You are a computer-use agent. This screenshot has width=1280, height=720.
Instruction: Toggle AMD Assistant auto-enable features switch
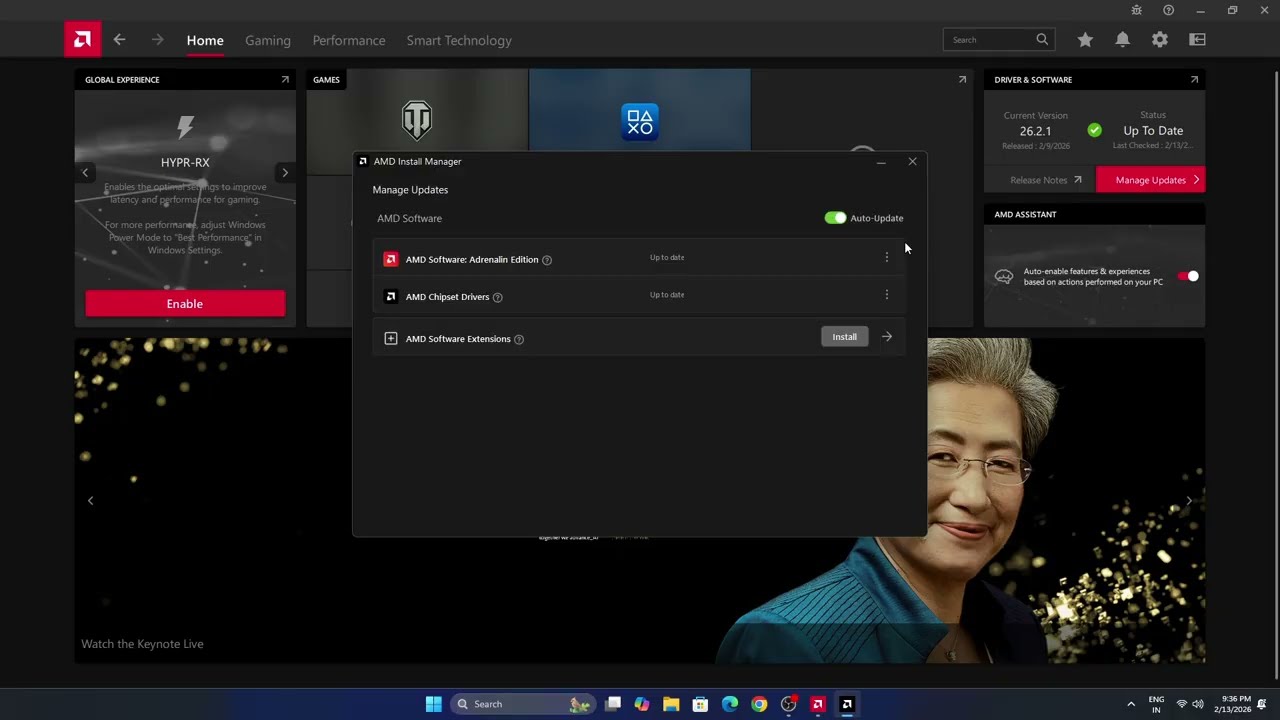[x=1188, y=276]
